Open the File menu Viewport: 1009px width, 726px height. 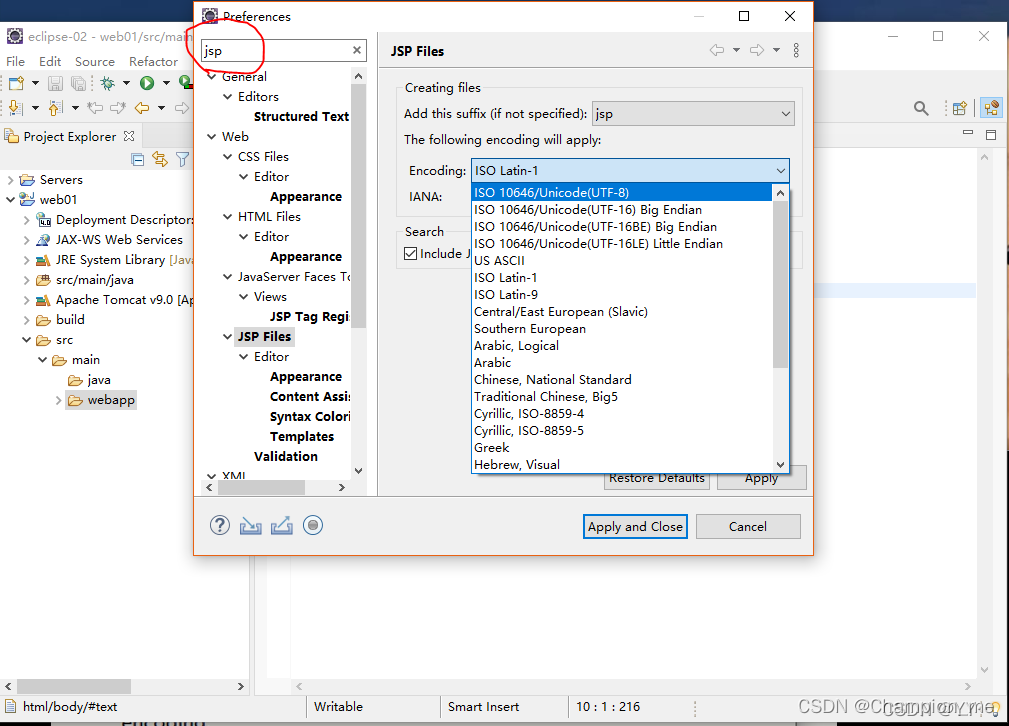pyautogui.click(x=15, y=61)
